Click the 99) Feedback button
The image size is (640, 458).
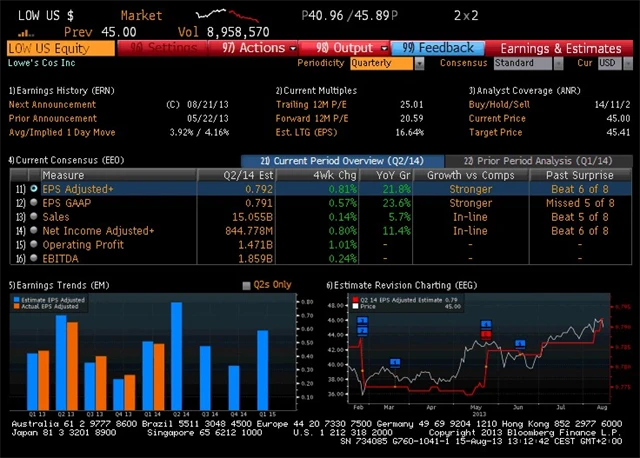pos(438,48)
